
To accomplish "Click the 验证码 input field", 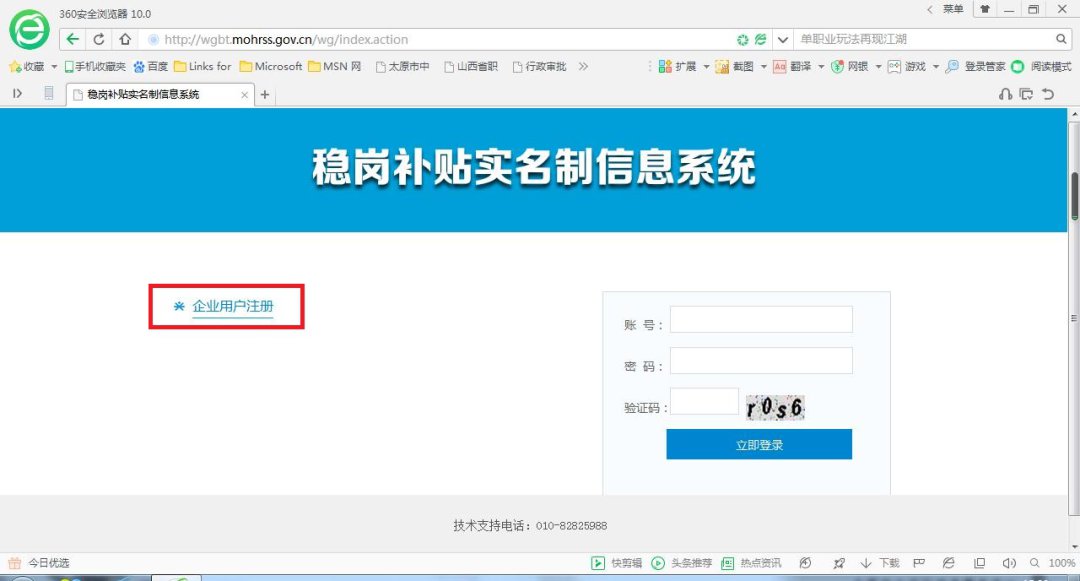I will point(705,401).
